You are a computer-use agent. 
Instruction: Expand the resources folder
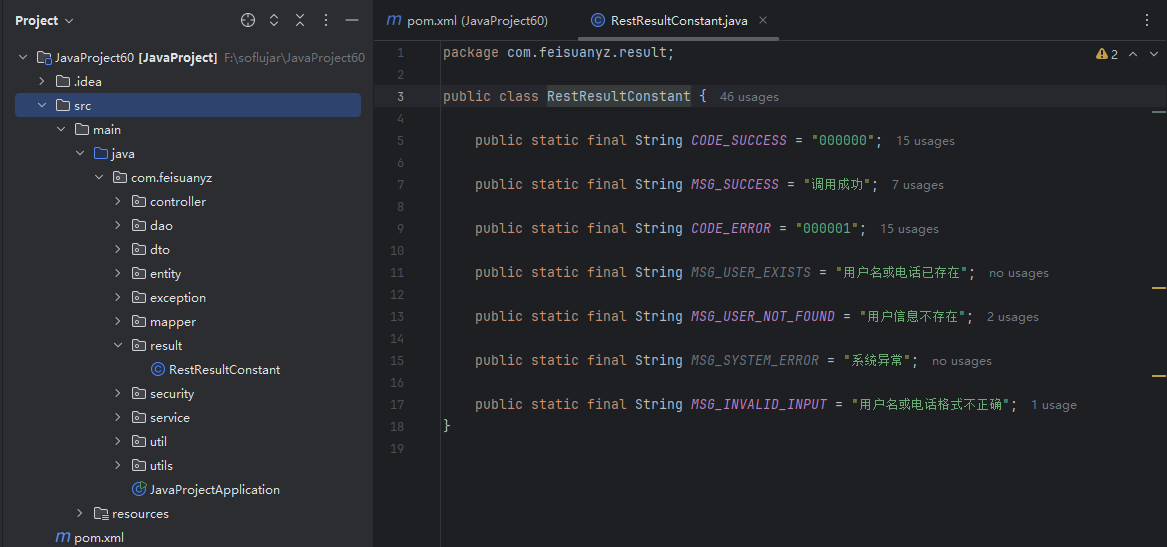pyautogui.click(x=80, y=514)
